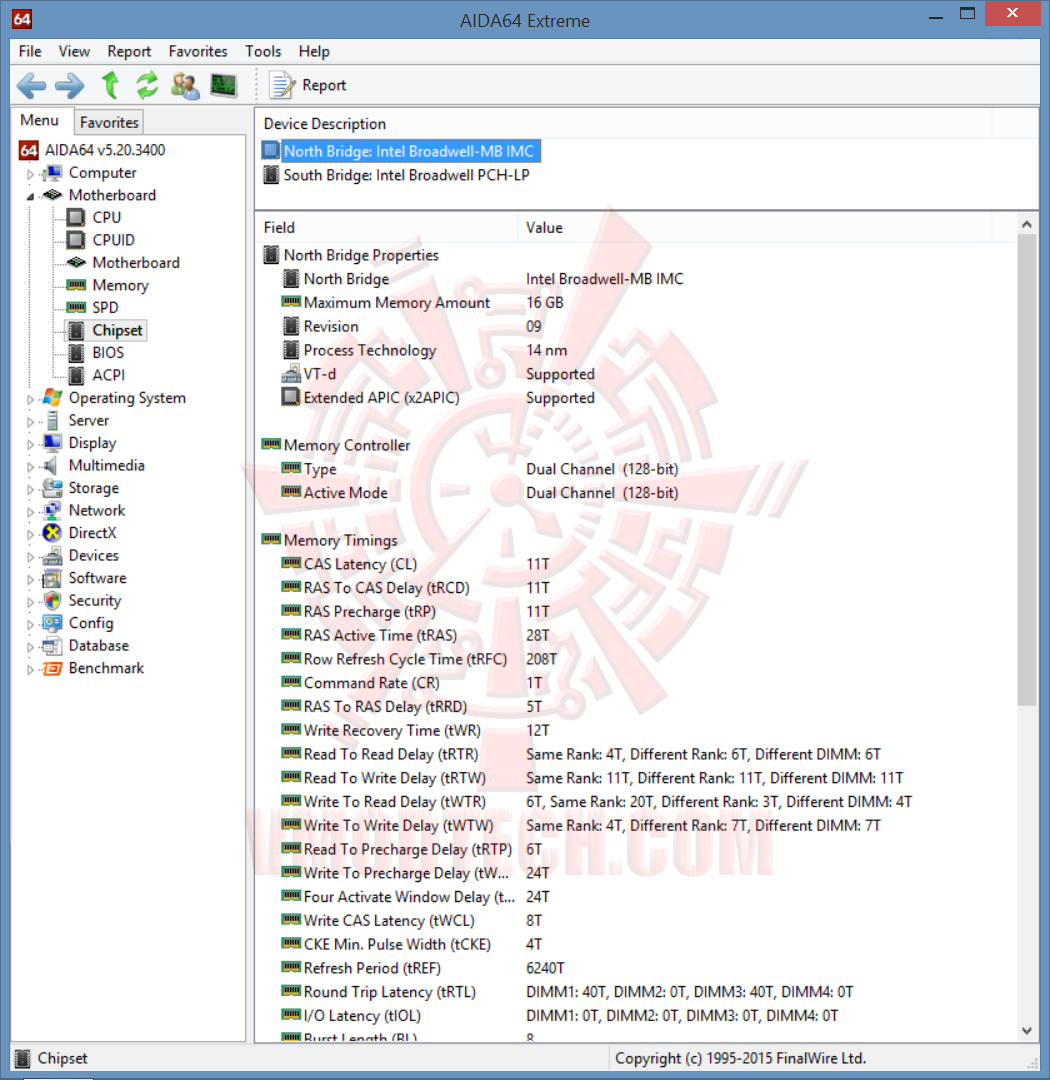The height and width of the screenshot is (1080, 1050).
Task: Click the green Up arrow toolbar icon
Action: pos(110,85)
